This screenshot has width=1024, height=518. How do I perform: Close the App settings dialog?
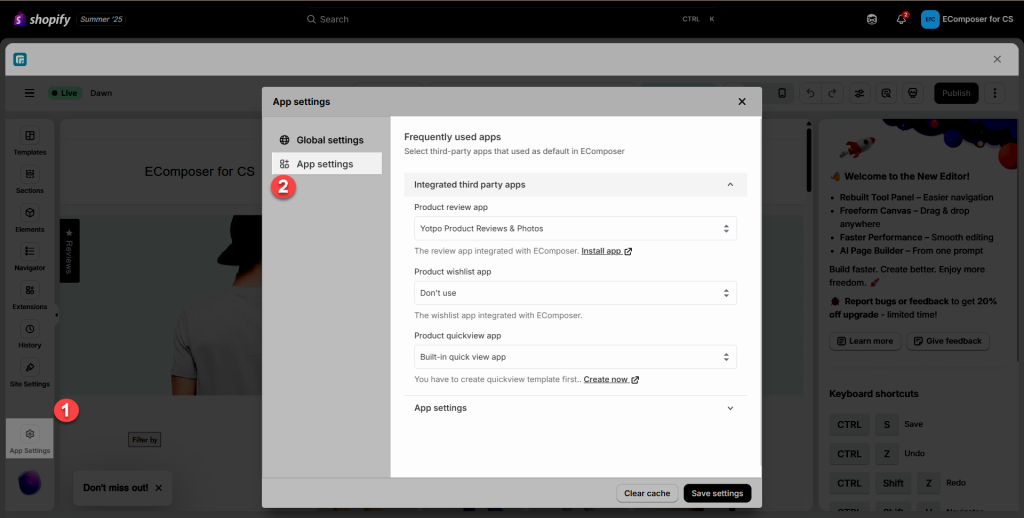(742, 101)
